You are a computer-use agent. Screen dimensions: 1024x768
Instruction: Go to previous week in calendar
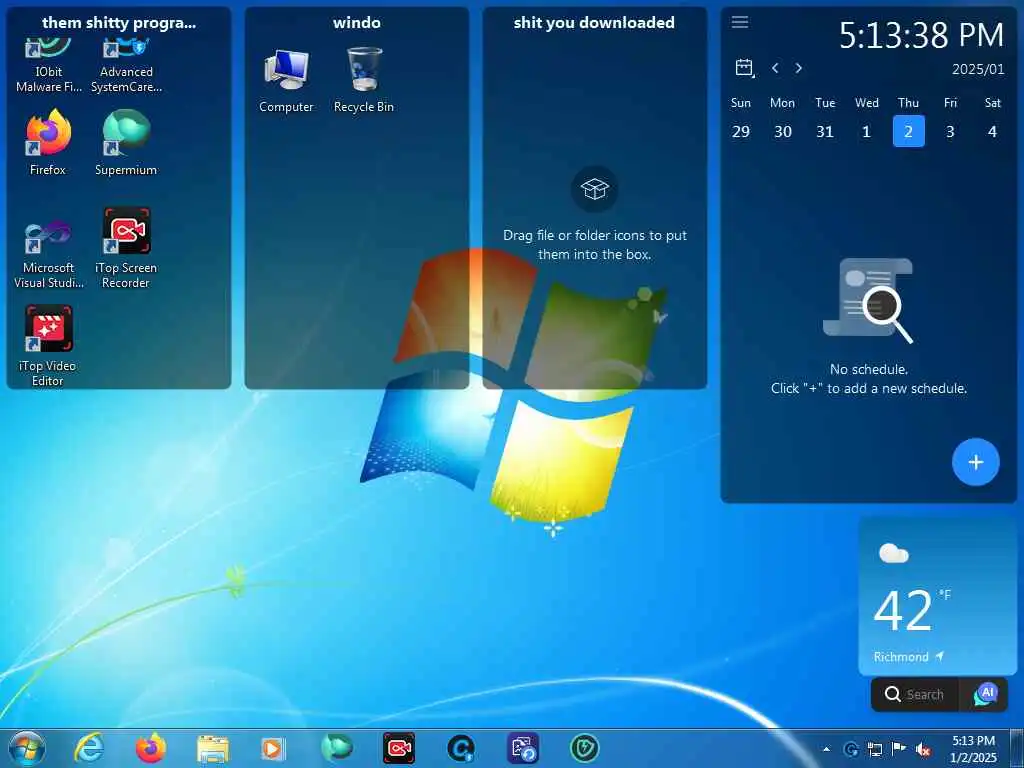[x=775, y=68]
